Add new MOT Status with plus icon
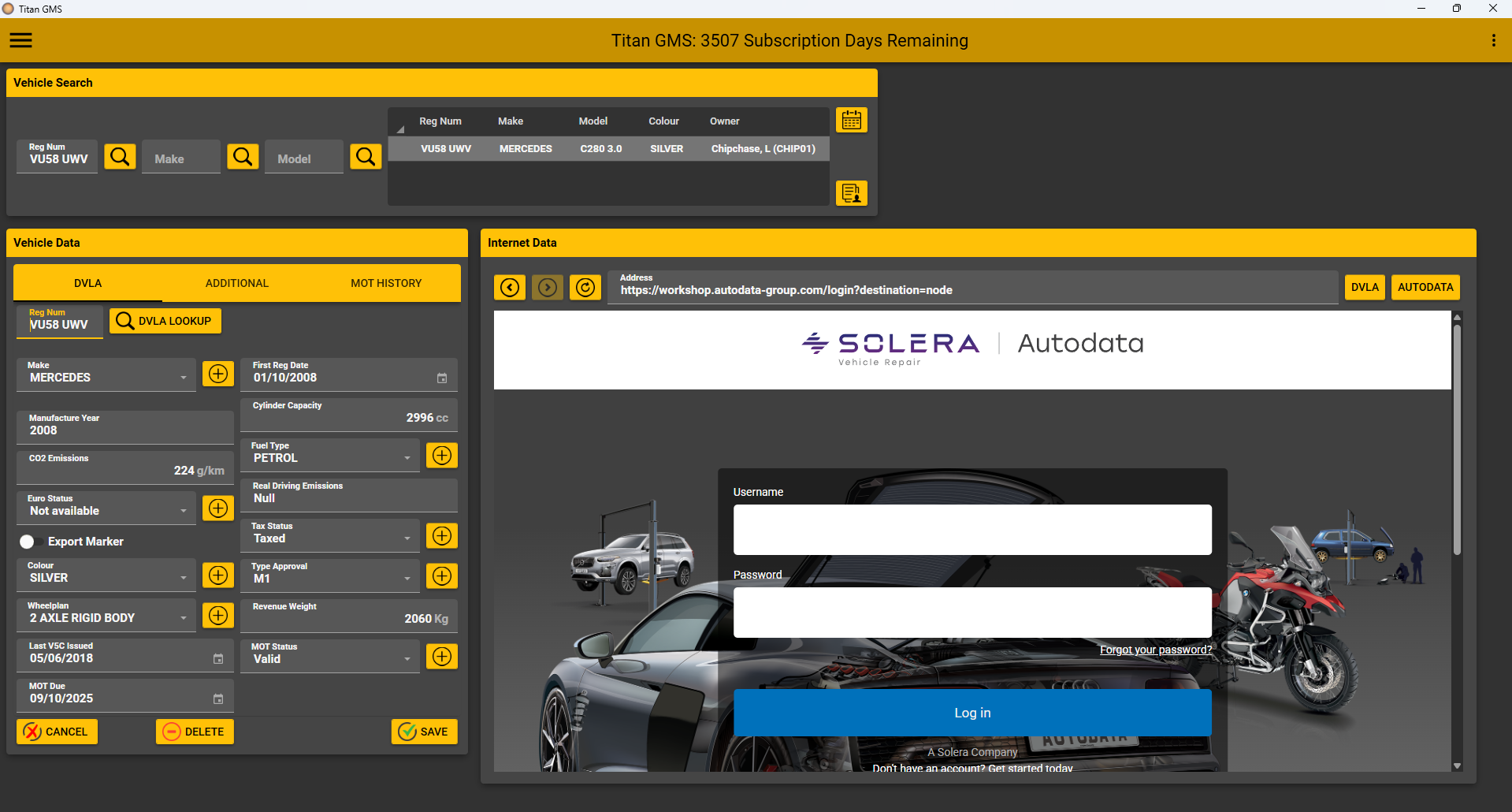 442,656
